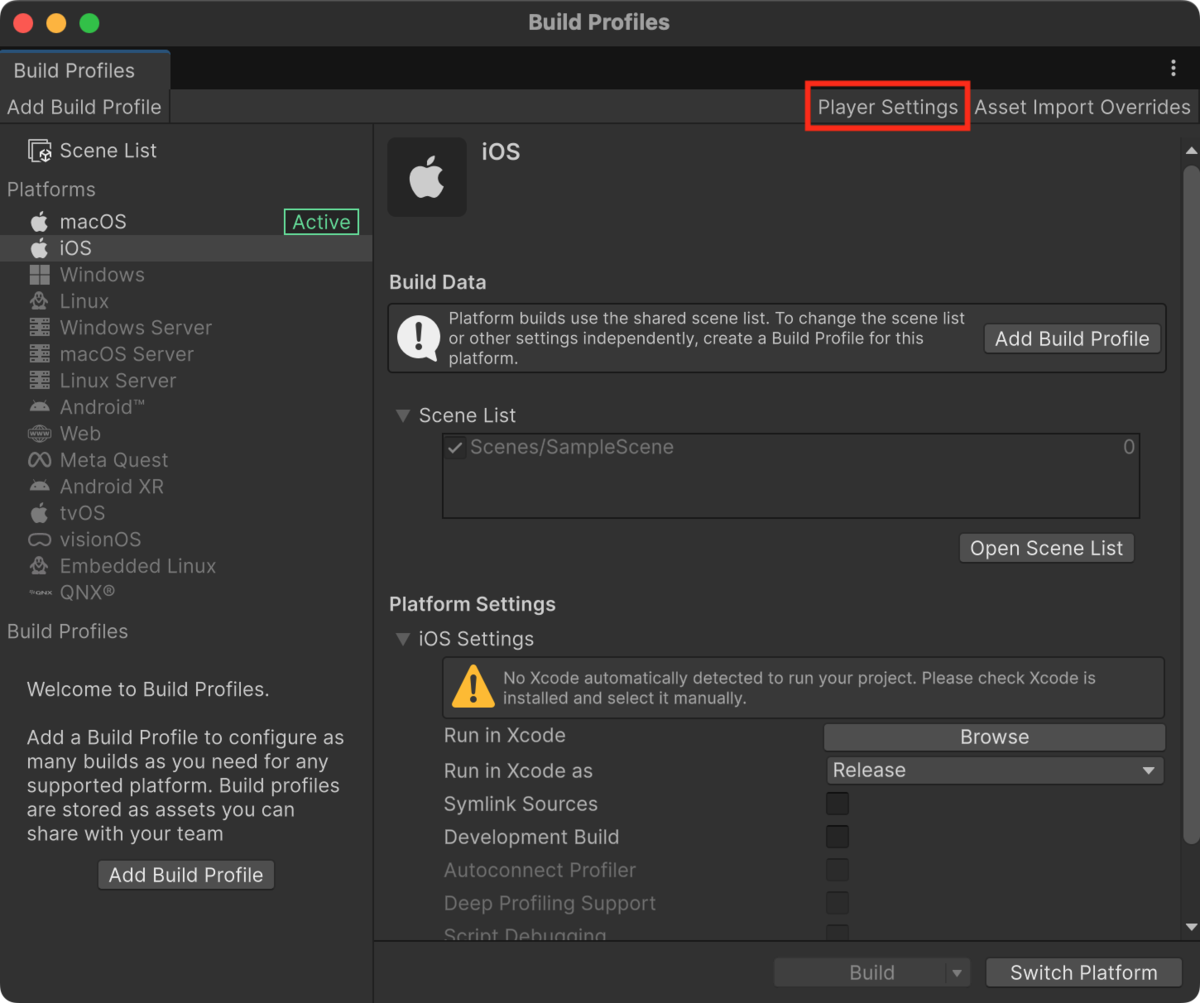Open the three-dot options menu
Screen dimensions: 1200x1003
(1173, 68)
